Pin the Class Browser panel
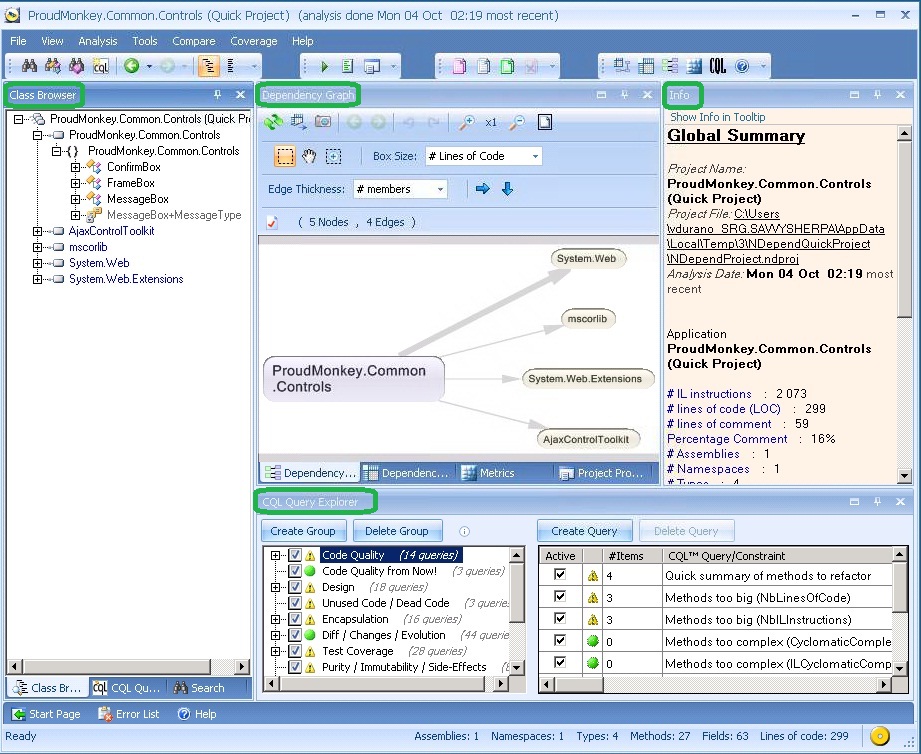The height and width of the screenshot is (754, 921). pos(217,94)
